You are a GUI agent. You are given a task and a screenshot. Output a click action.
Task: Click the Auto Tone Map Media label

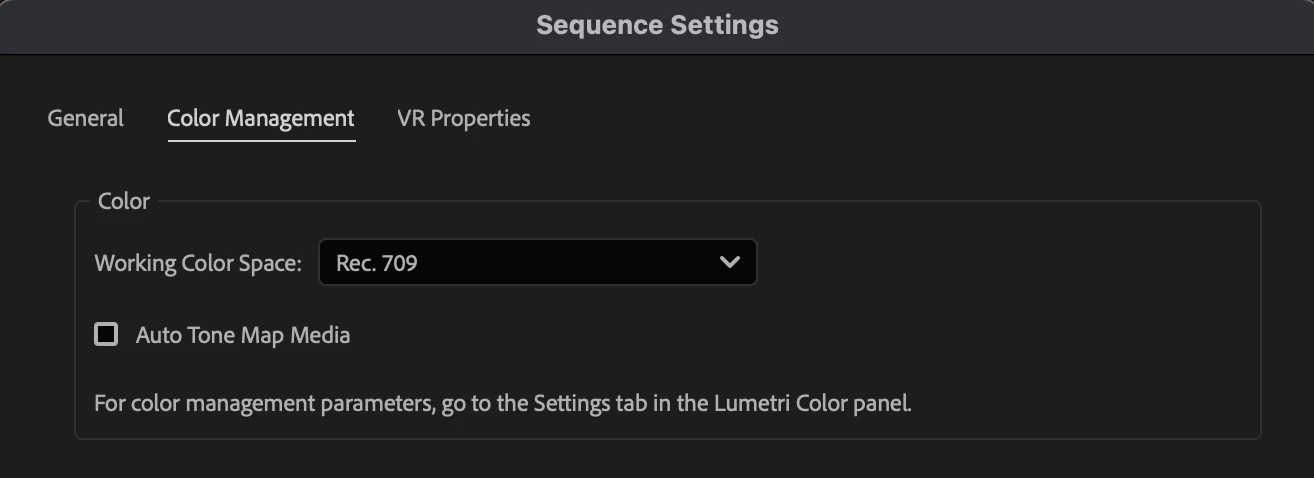[x=243, y=335]
